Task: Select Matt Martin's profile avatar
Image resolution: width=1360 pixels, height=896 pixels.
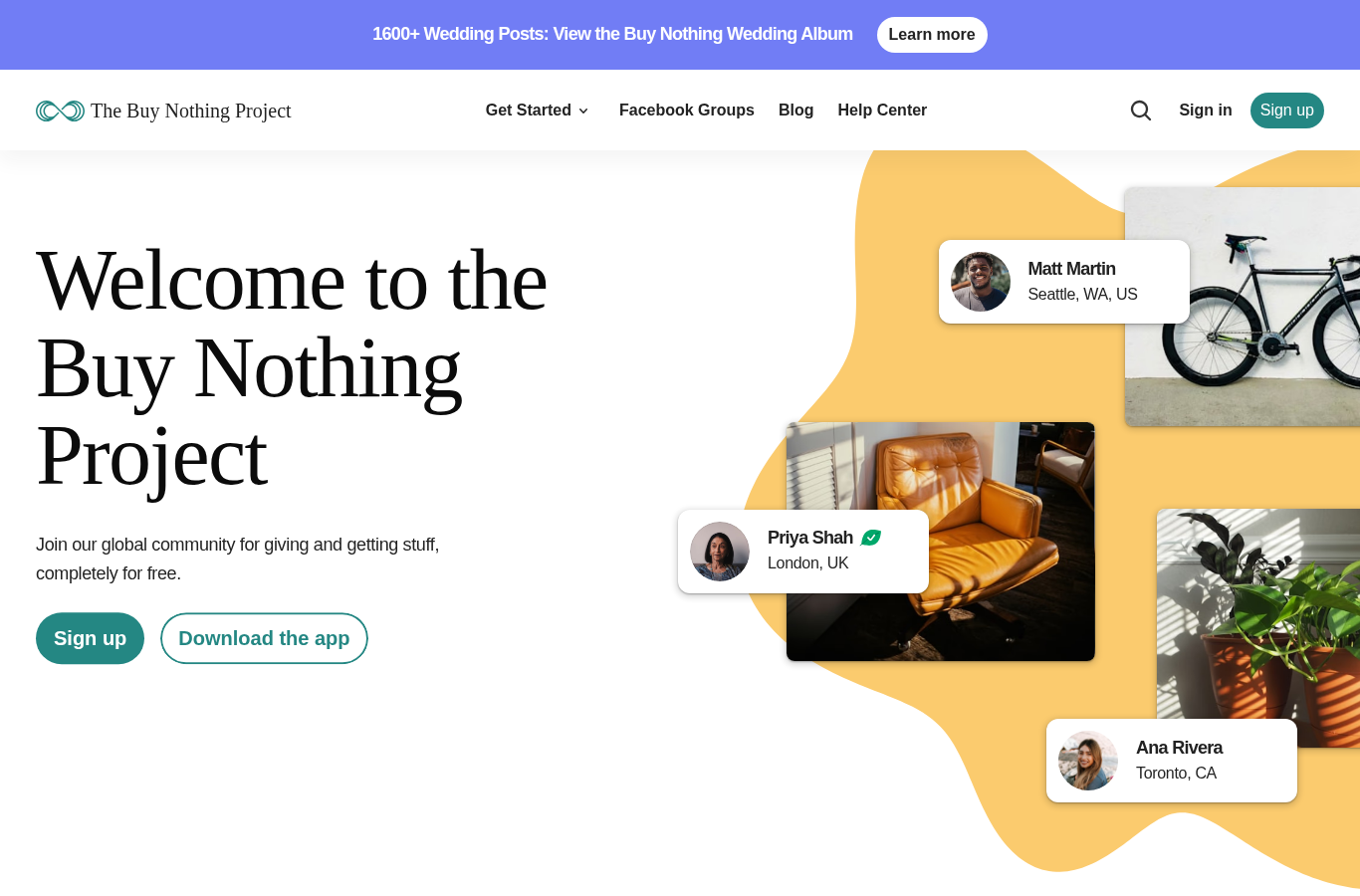Action: coord(981,282)
